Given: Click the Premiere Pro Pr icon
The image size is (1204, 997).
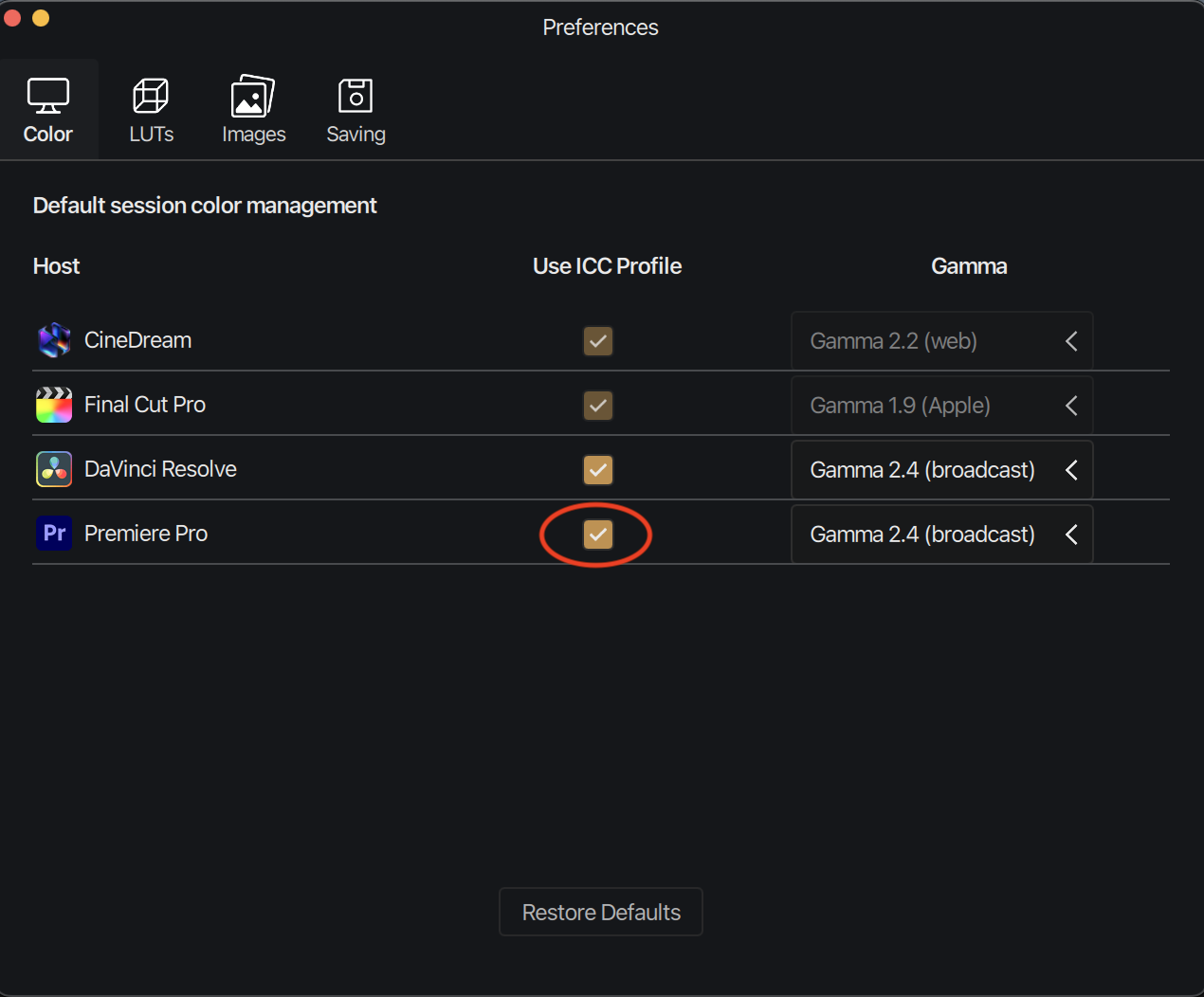Looking at the screenshot, I should pyautogui.click(x=54, y=534).
